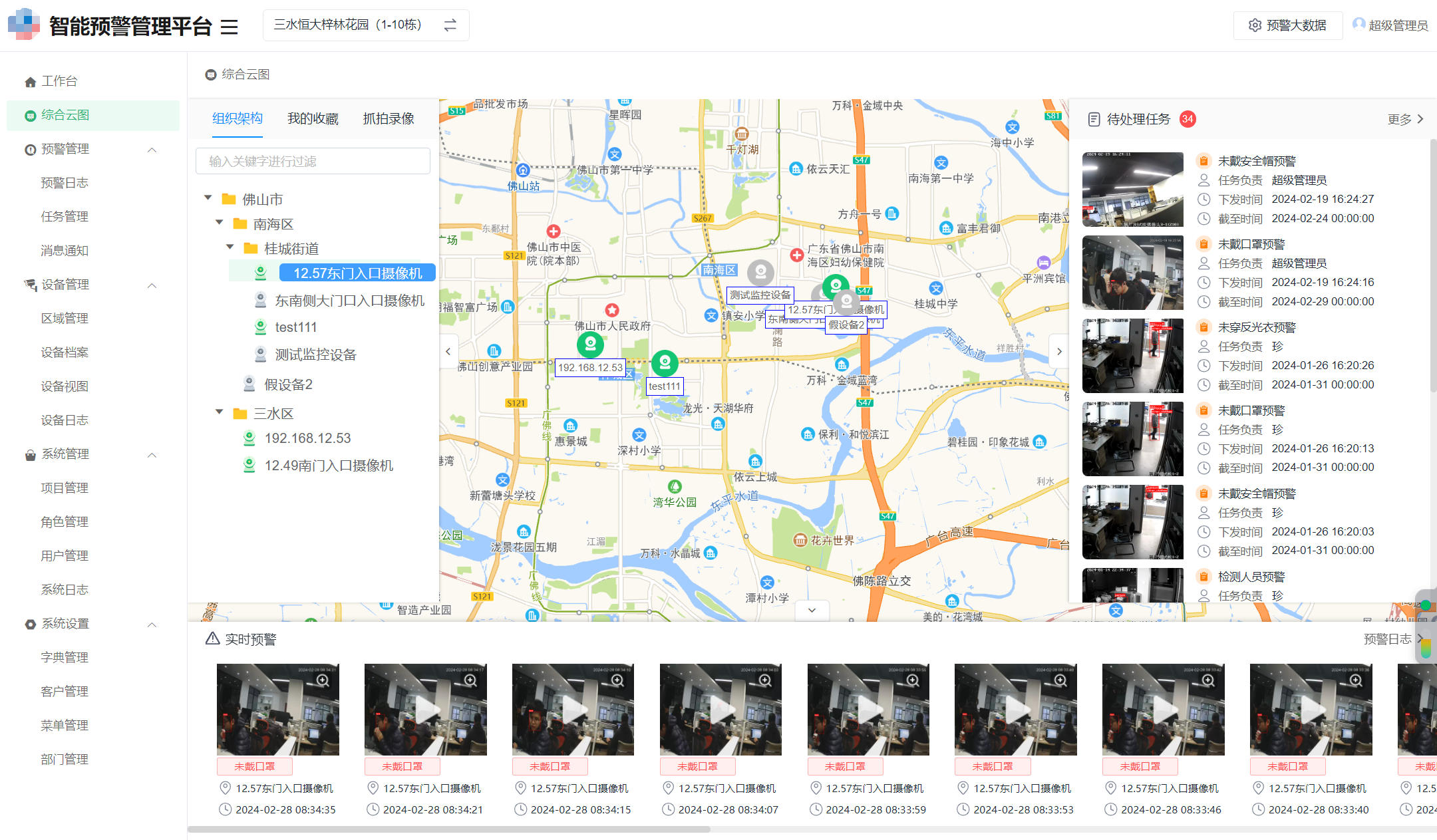Select 12.57东门入口摄像机 in device tree

point(358,273)
